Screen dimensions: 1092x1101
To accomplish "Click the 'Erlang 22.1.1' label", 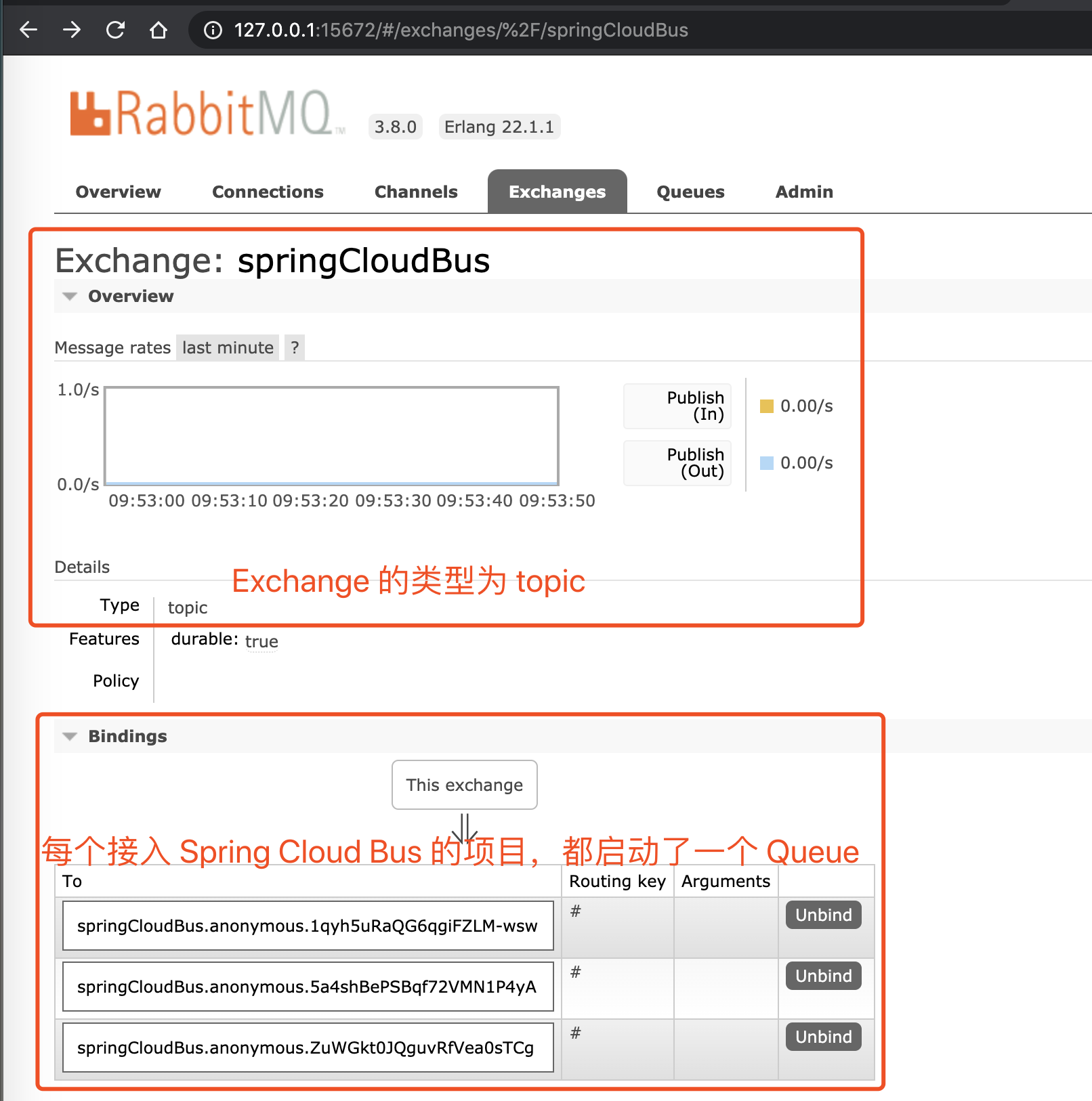I will pos(499,127).
